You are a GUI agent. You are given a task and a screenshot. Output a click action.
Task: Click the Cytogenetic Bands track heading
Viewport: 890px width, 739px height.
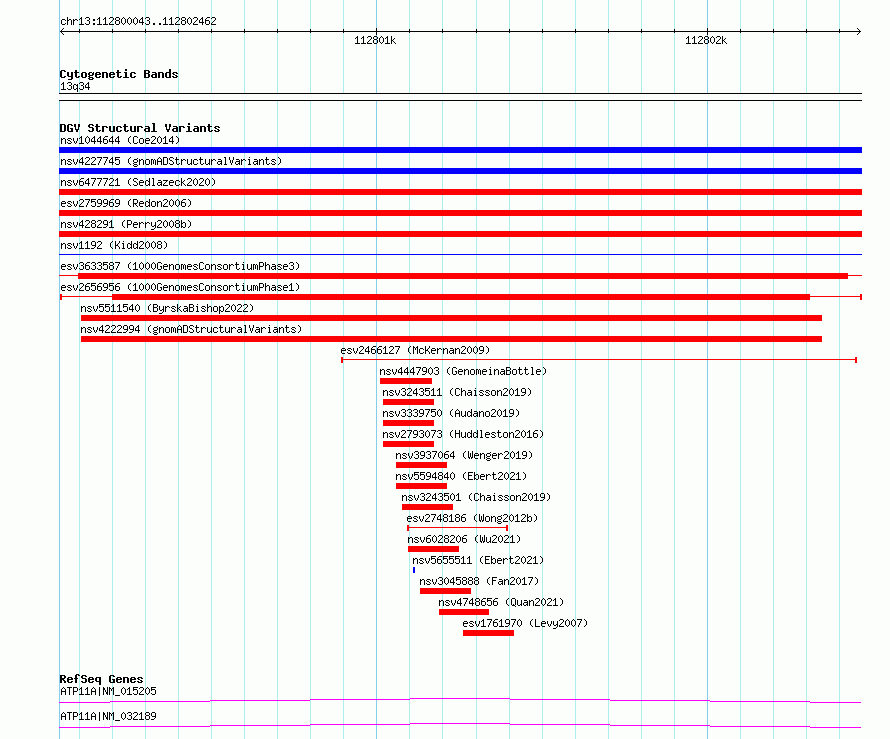click(119, 74)
